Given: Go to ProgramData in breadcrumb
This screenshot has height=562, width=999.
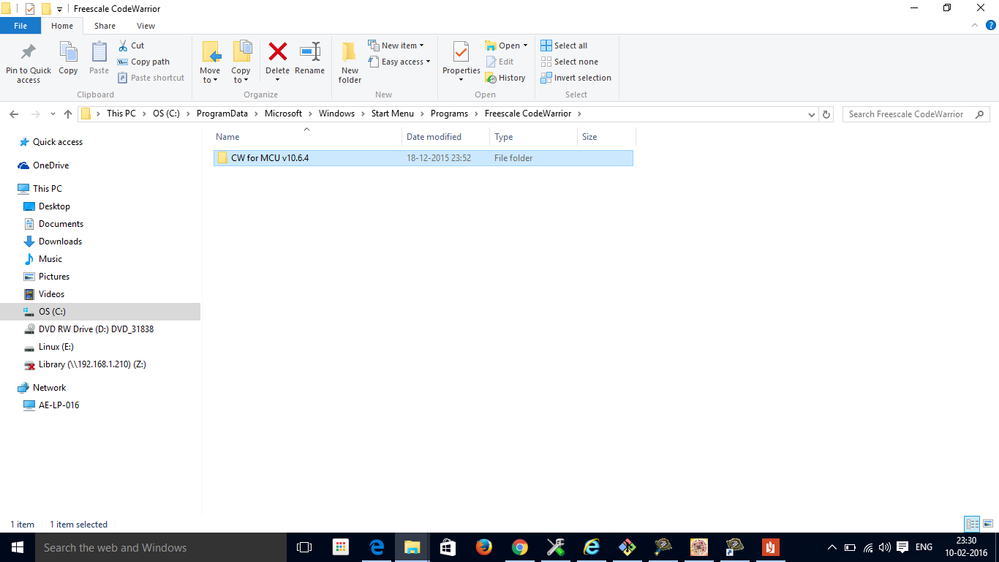Looking at the screenshot, I should tap(222, 113).
